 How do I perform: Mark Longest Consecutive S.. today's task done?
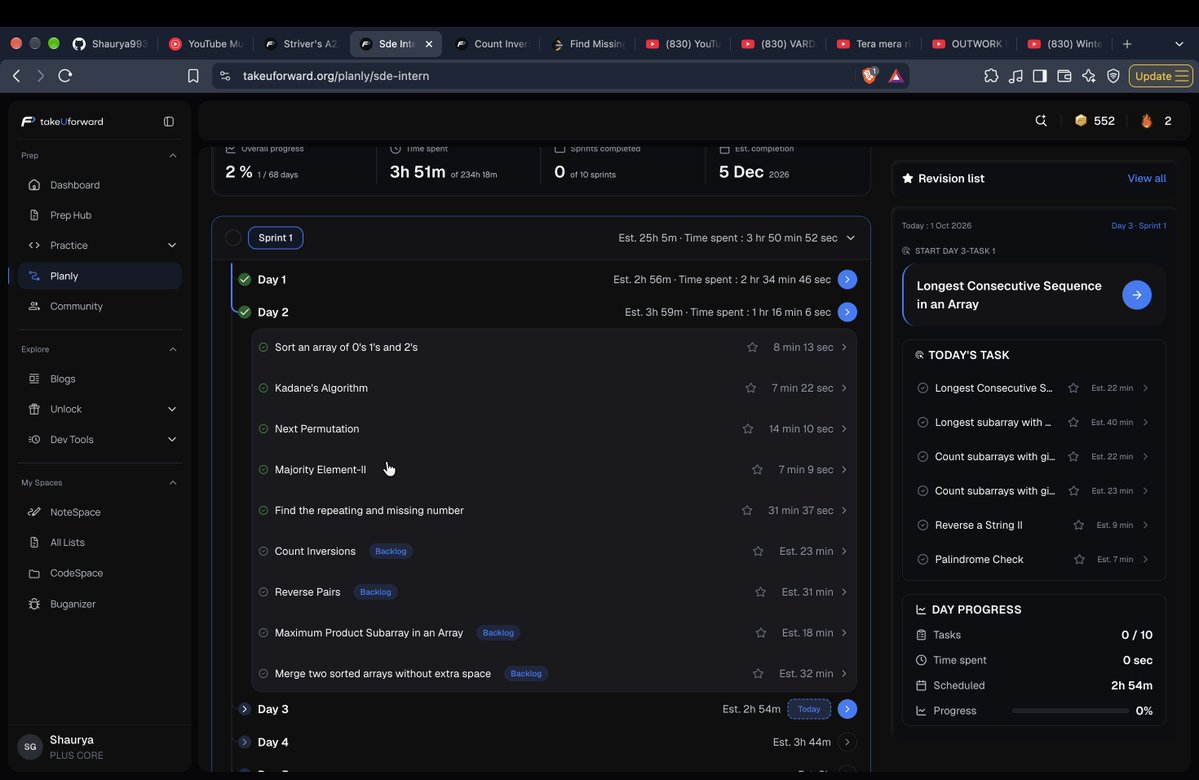pyautogui.click(x=922, y=388)
